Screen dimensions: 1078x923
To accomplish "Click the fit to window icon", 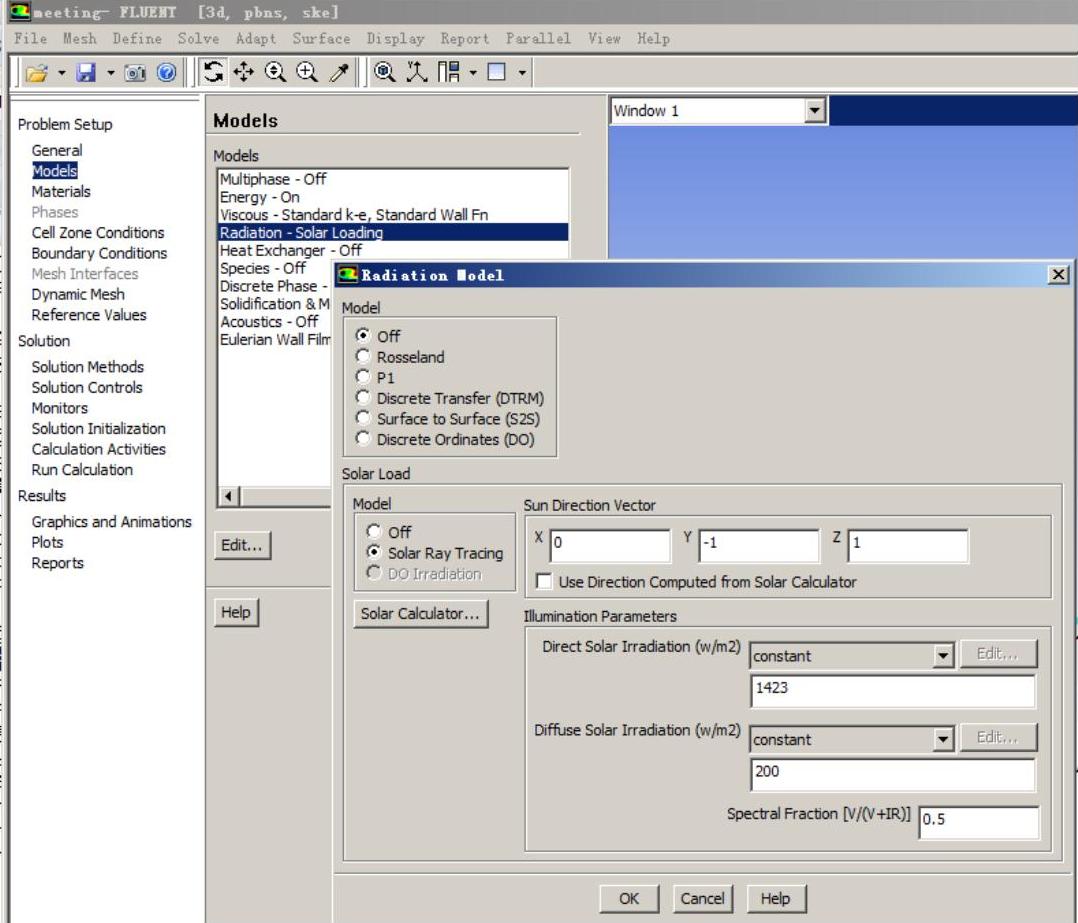I will click(x=384, y=73).
